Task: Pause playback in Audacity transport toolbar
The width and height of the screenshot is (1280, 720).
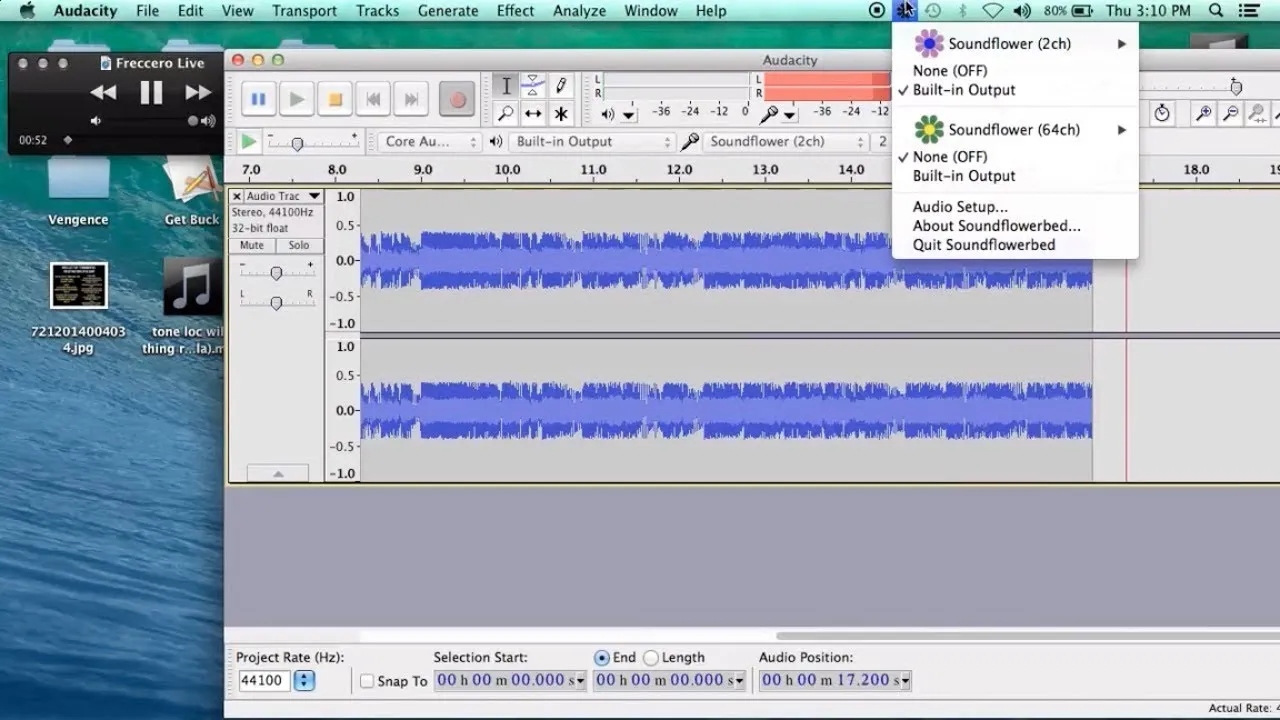Action: pos(258,99)
